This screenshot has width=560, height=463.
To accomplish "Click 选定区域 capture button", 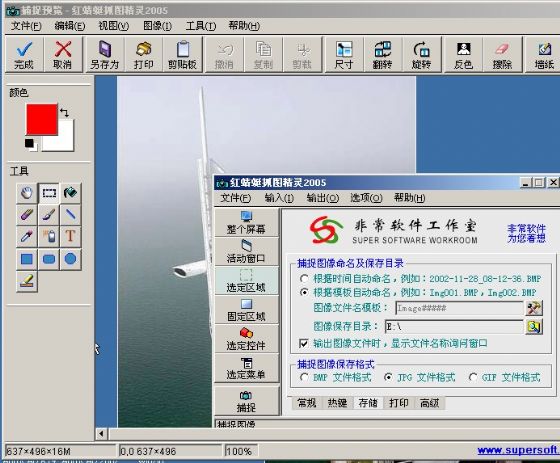I will 246,281.
